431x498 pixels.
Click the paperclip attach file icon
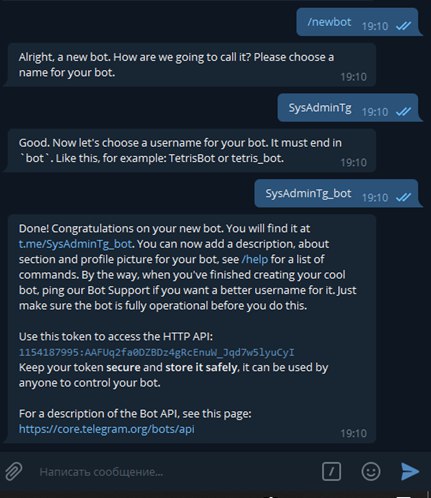click(x=14, y=471)
